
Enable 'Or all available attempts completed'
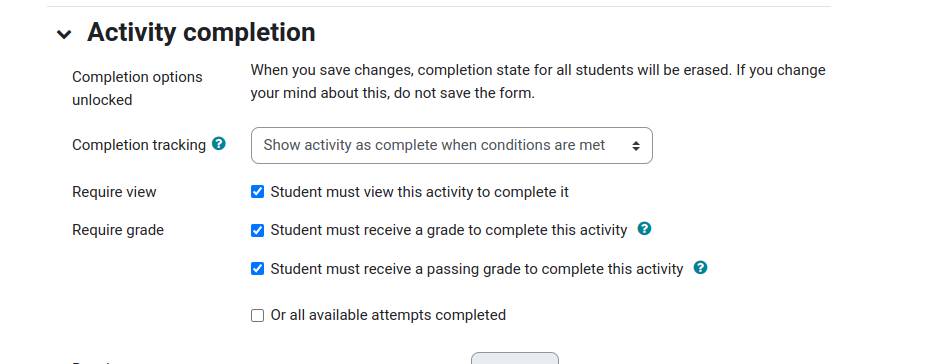(257, 316)
